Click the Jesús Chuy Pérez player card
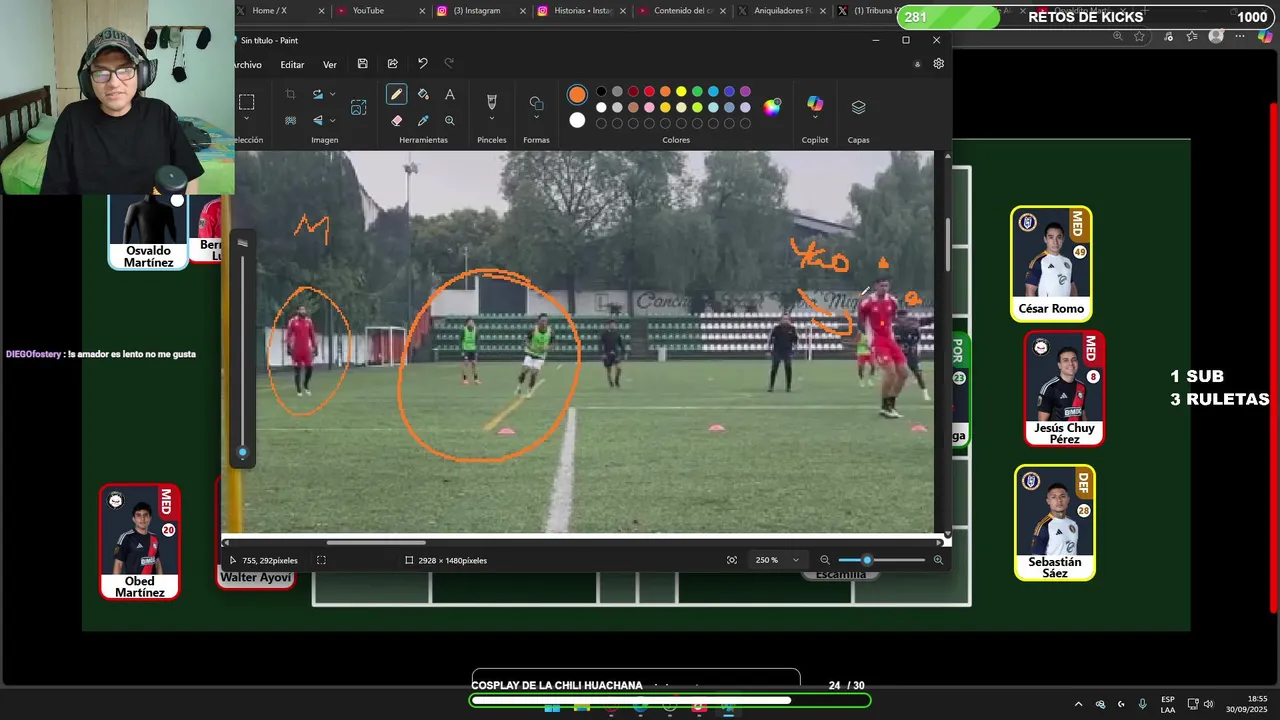1280x720 pixels. pos(1064,388)
